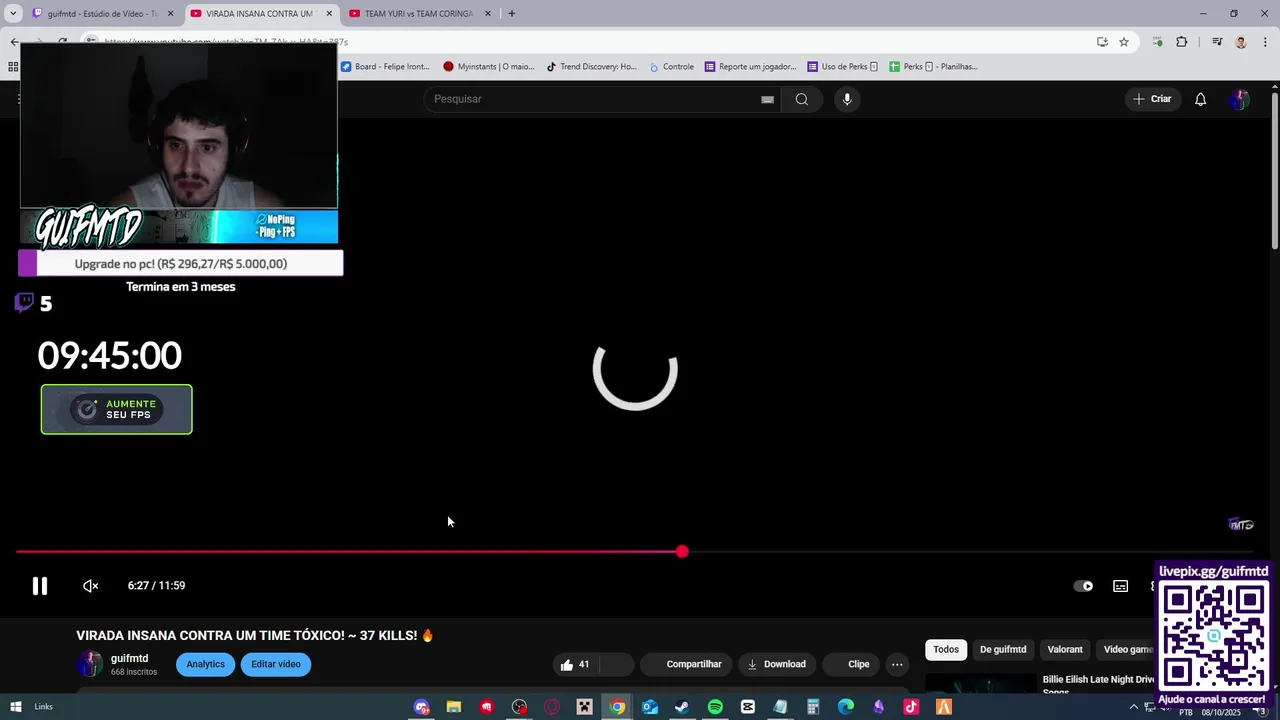Open Discord from taskbar
Viewport: 1280px width, 720px height.
421,707
